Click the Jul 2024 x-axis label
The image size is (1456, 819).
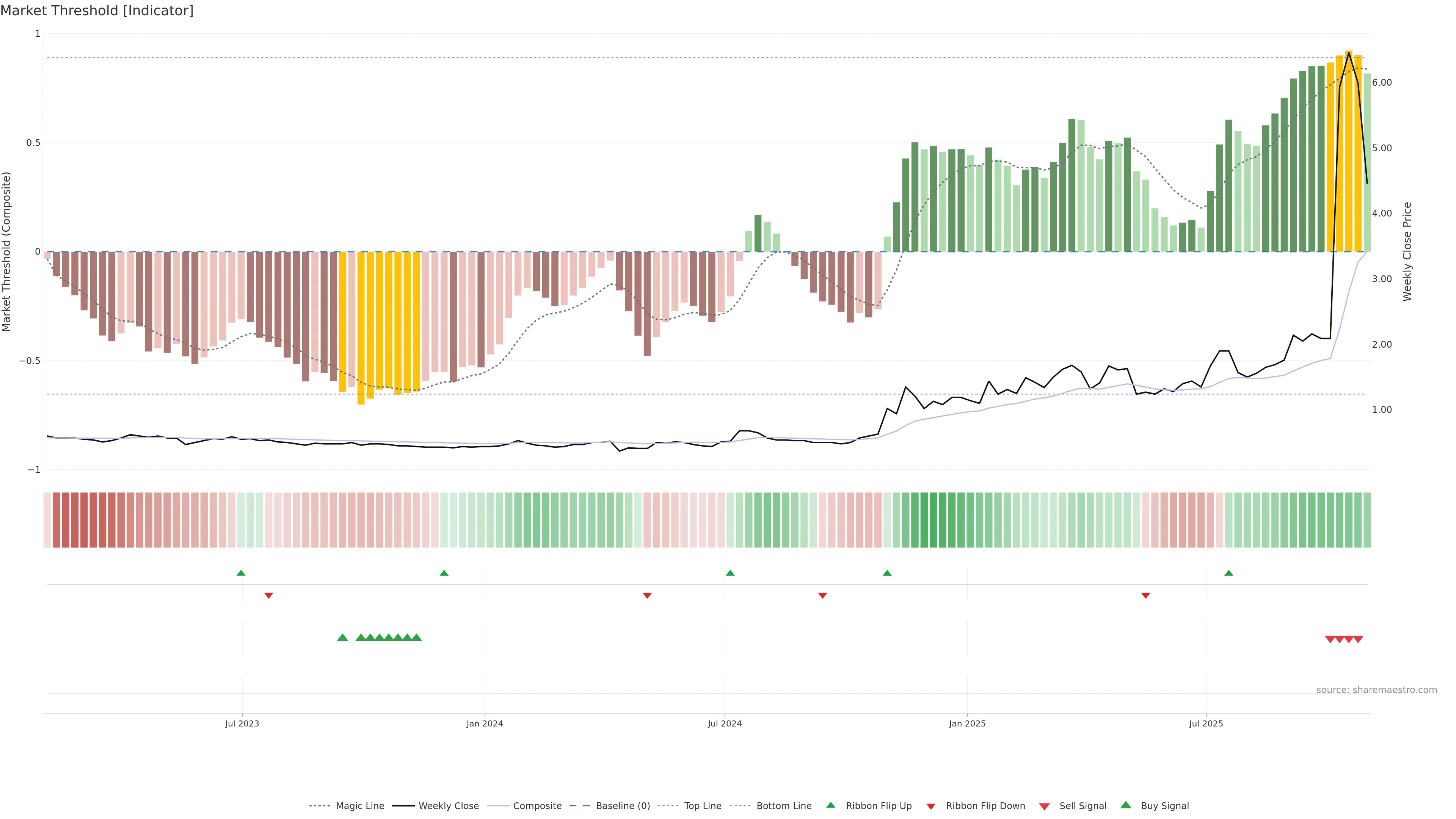pyautogui.click(x=725, y=723)
